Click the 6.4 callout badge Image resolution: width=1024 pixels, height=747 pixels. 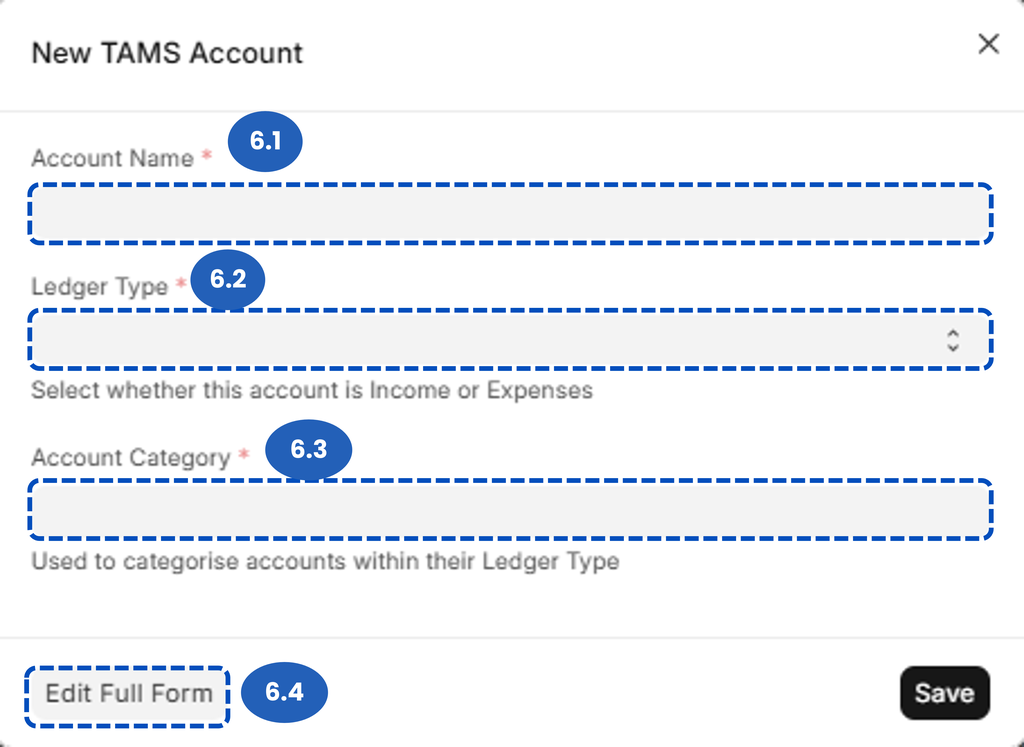pyautogui.click(x=284, y=692)
